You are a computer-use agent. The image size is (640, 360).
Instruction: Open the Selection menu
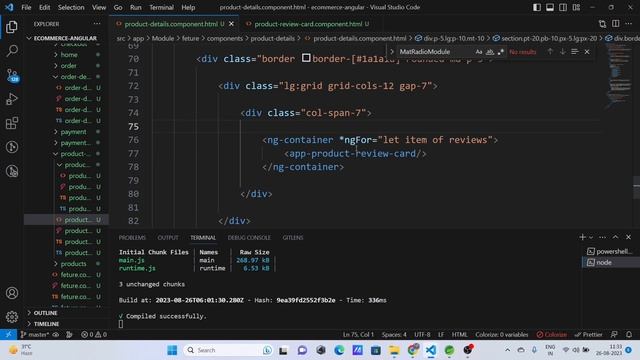click(71, 7)
